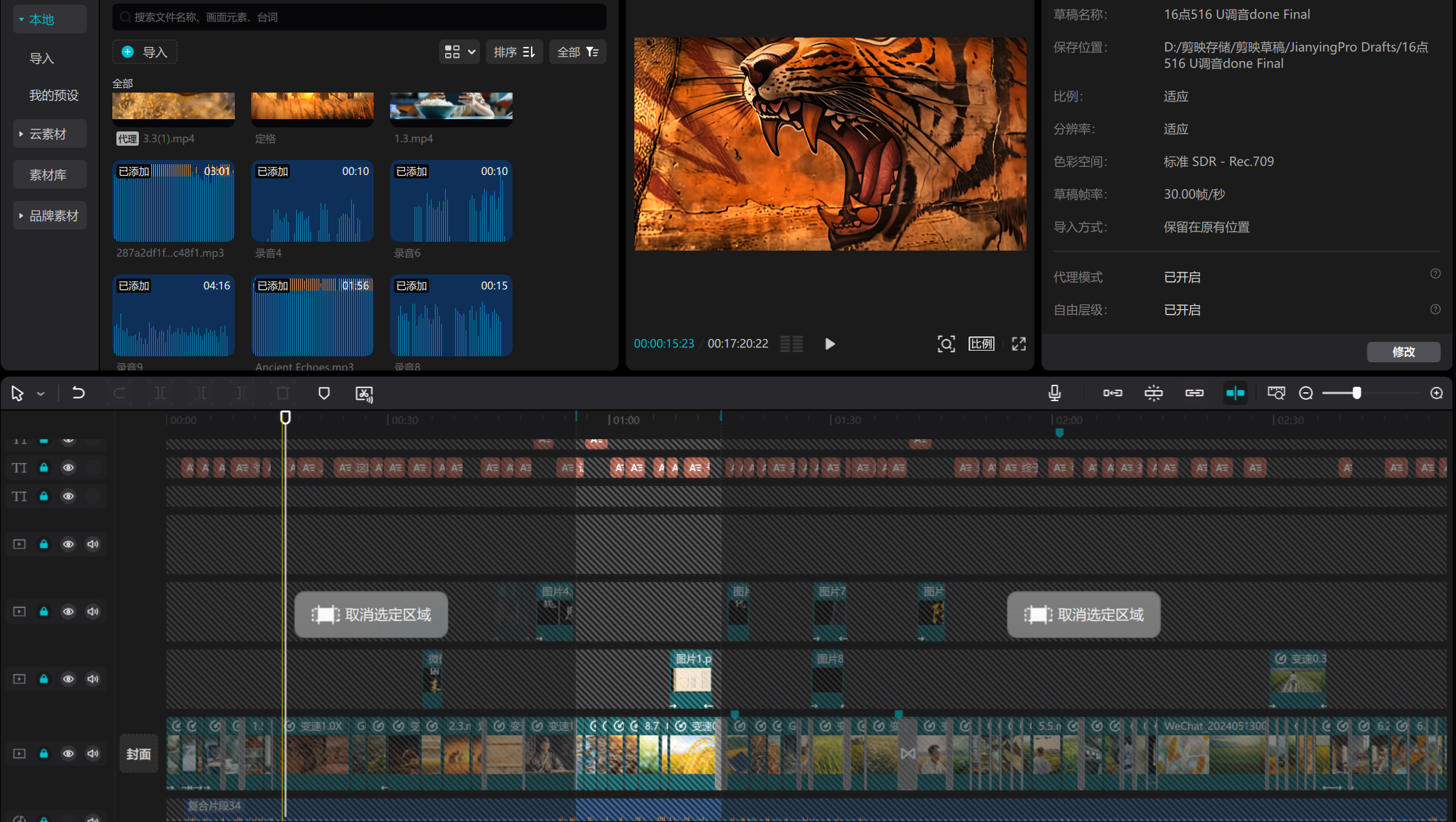Zoom out the timeline with the minus magnifier
The width and height of the screenshot is (1456, 822).
click(1306, 393)
